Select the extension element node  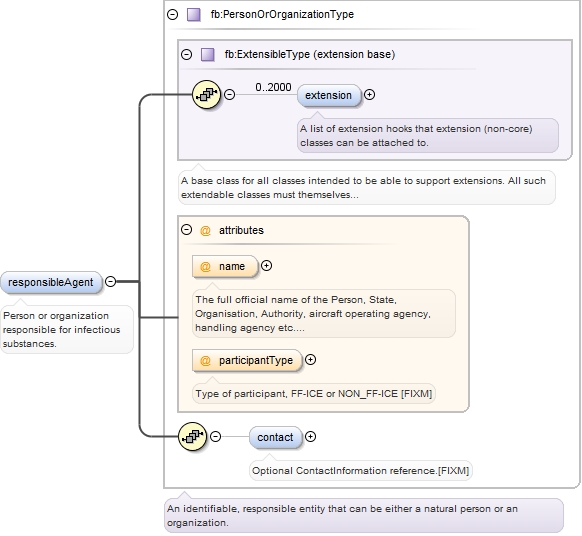click(328, 95)
